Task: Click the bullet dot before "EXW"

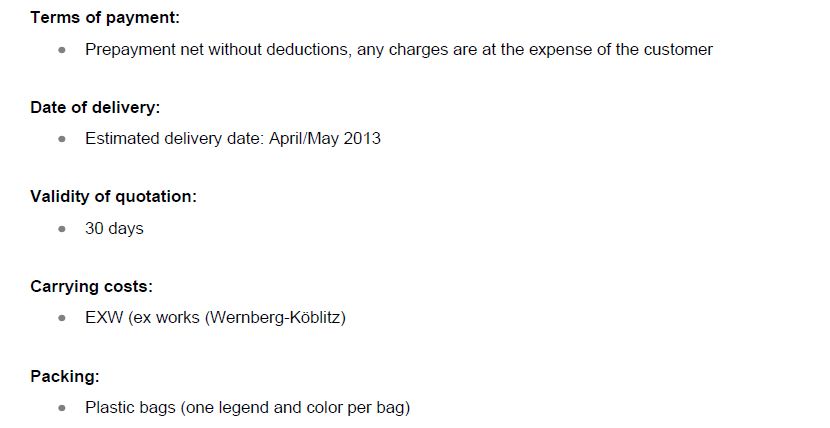Action: 63,319
